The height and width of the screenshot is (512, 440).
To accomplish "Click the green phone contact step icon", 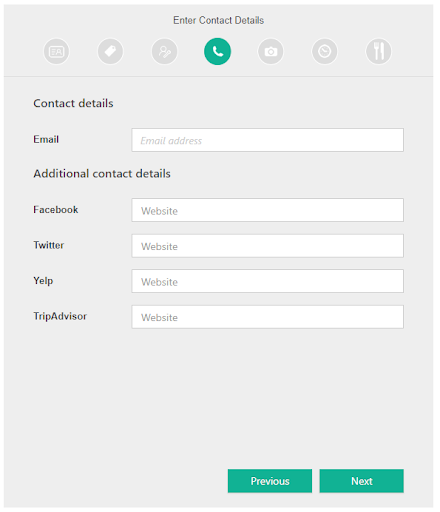I will click(217, 51).
